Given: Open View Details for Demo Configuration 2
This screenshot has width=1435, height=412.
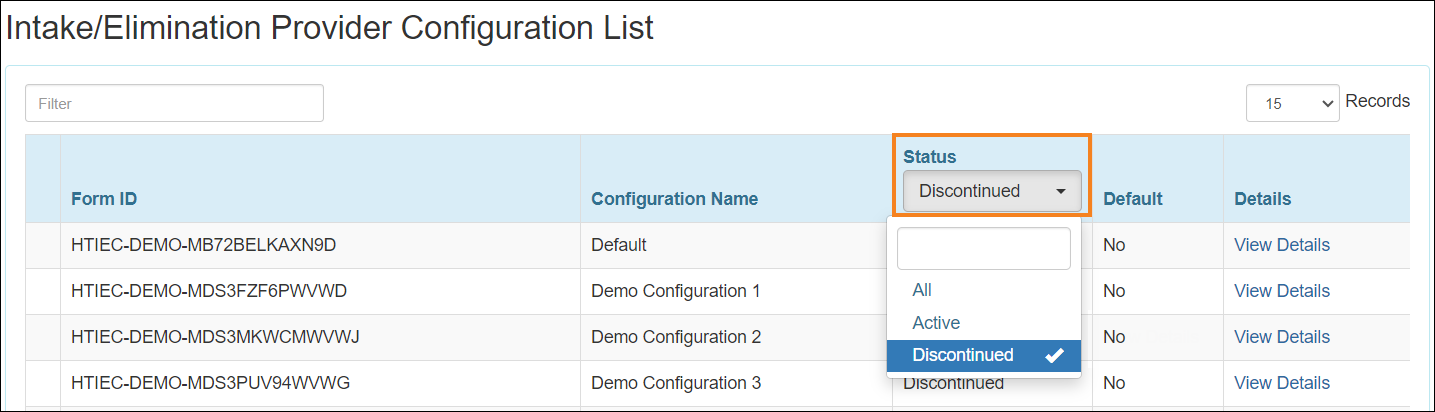Looking at the screenshot, I should [x=1282, y=337].
